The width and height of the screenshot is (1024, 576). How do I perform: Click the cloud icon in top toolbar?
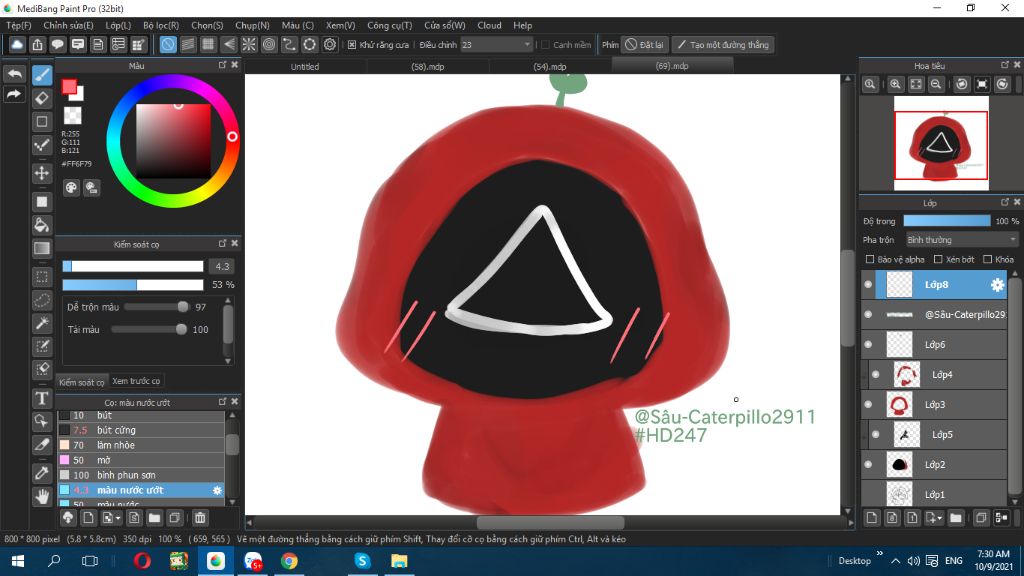coord(17,44)
